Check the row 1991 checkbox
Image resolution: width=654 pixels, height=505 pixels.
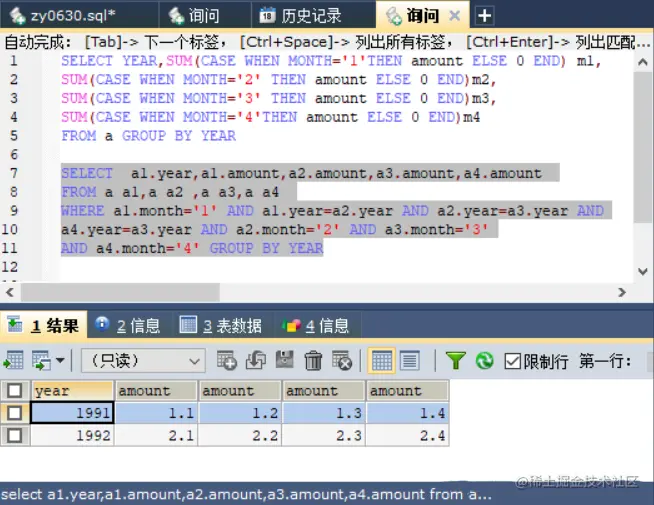pyautogui.click(x=15, y=413)
